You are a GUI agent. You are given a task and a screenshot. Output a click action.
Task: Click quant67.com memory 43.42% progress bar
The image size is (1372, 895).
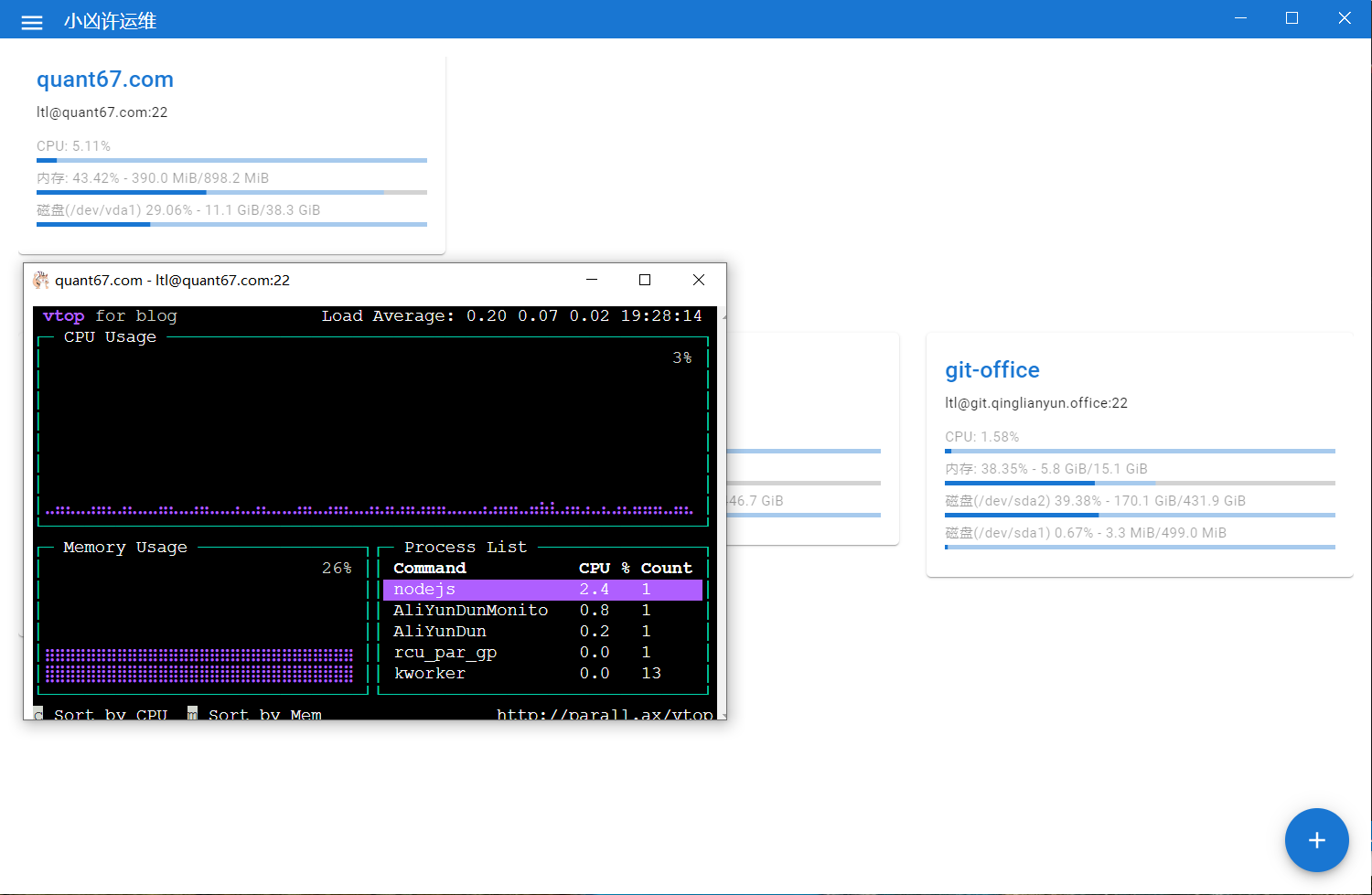[231, 192]
